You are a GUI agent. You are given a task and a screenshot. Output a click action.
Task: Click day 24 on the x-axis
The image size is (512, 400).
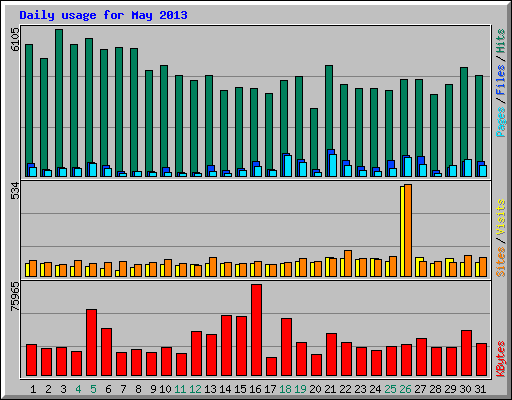click(x=375, y=389)
